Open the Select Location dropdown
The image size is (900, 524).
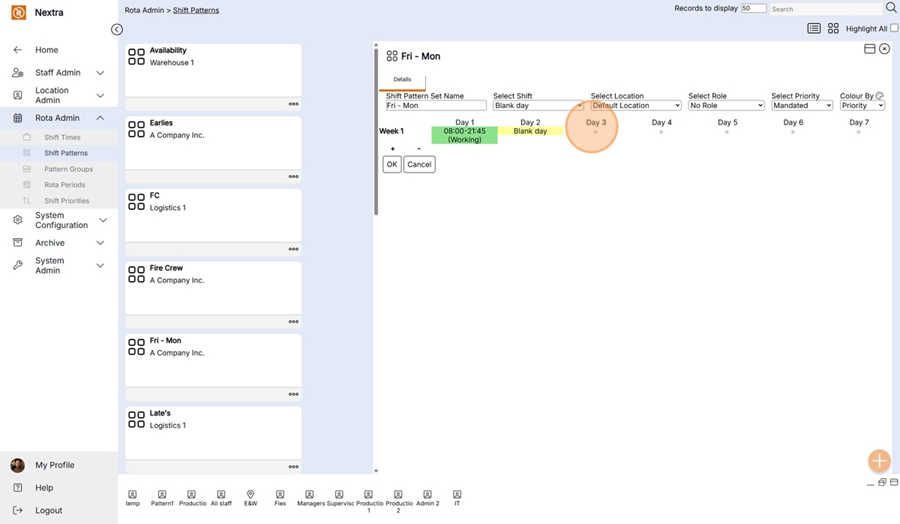pos(636,106)
